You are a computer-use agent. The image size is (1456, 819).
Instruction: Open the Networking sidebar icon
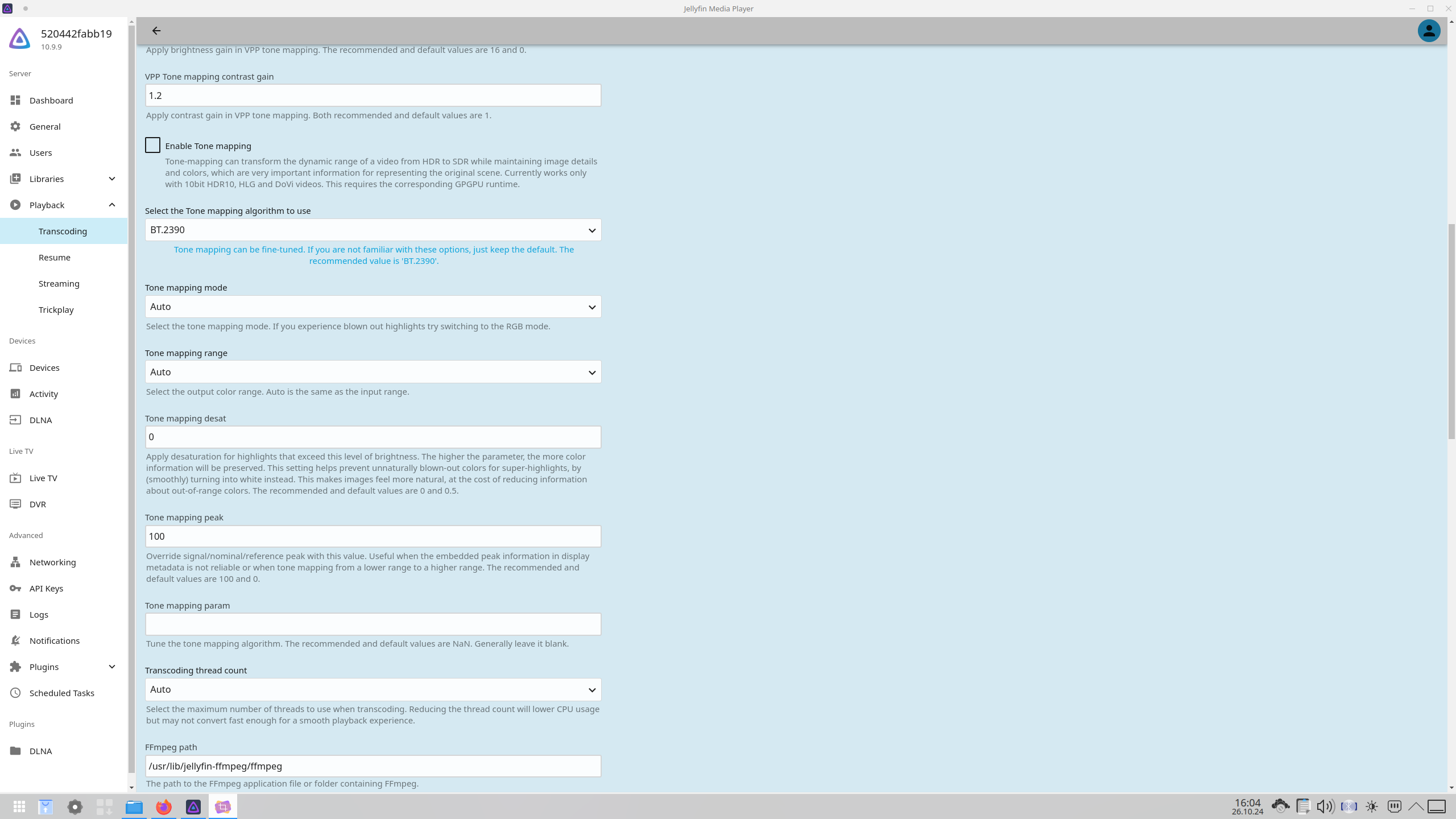click(15, 562)
